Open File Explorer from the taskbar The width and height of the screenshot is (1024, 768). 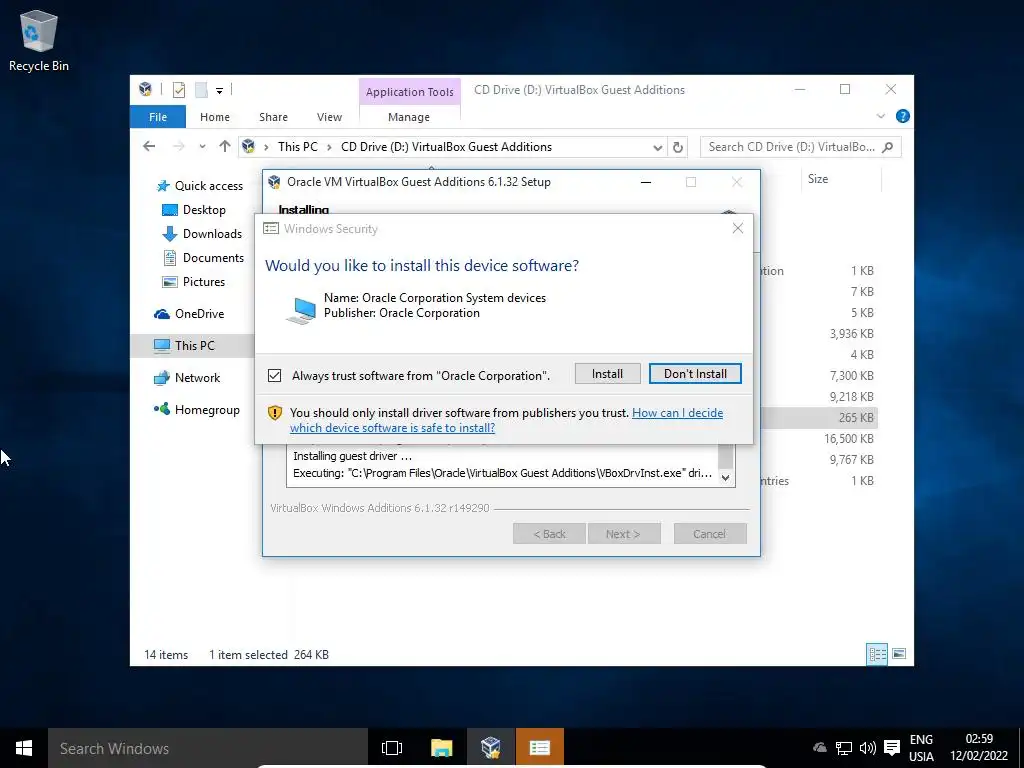coord(441,748)
